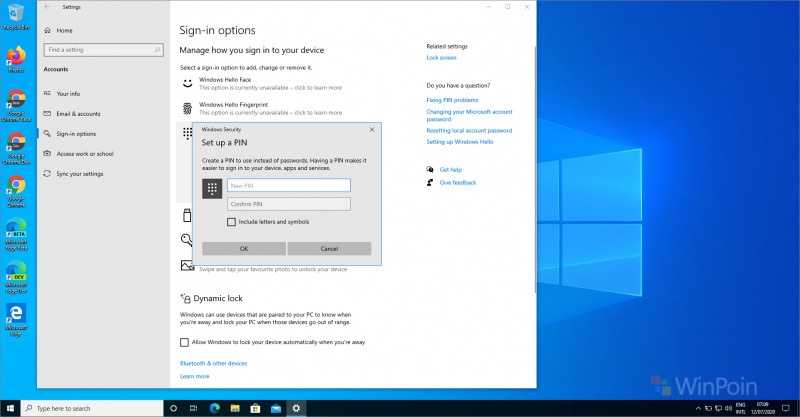Close the Windows Security dialog
This screenshot has width=800, height=417.
tap(372, 130)
